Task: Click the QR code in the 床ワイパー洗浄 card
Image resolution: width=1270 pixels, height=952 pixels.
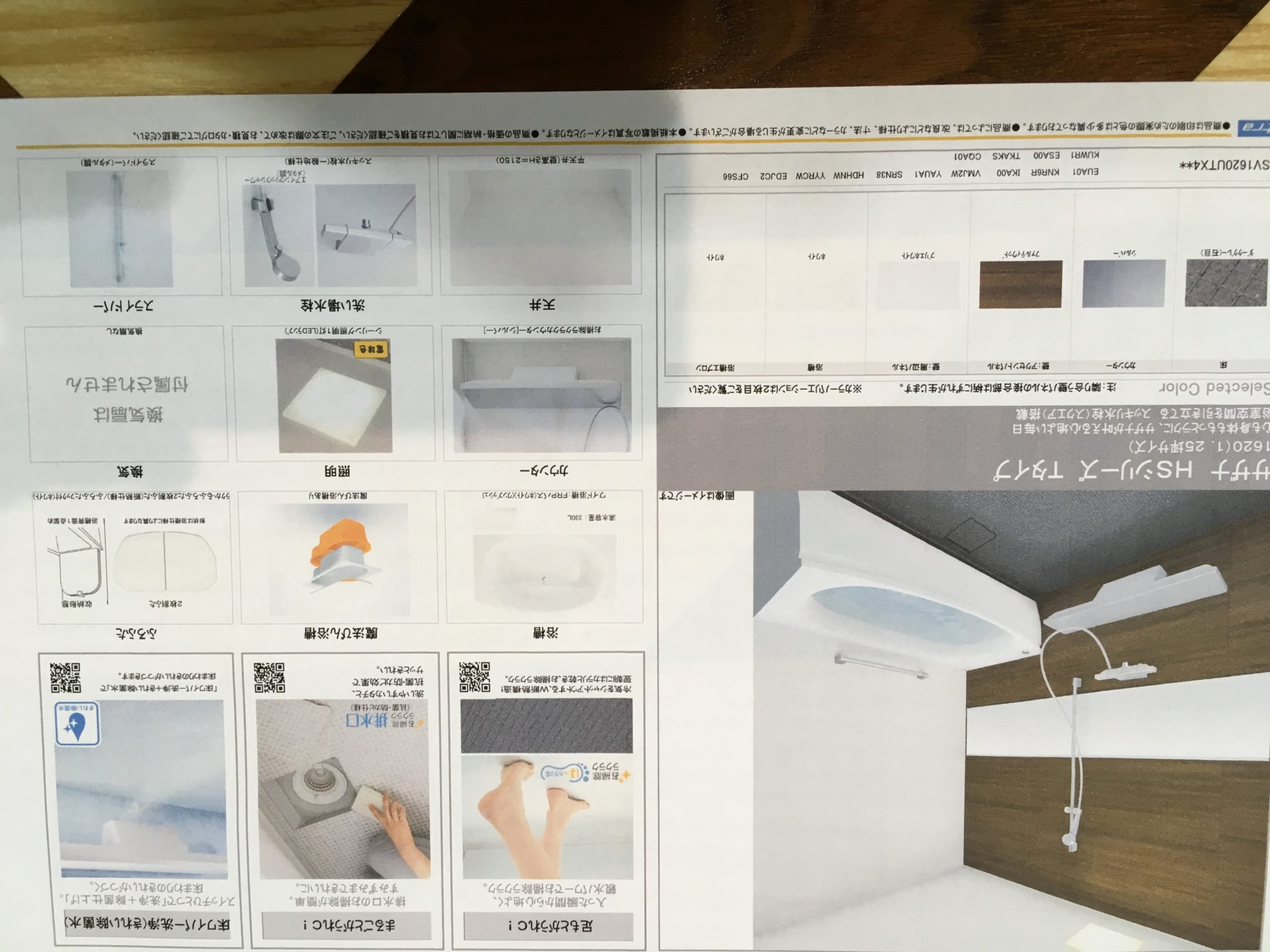Action: point(65,677)
